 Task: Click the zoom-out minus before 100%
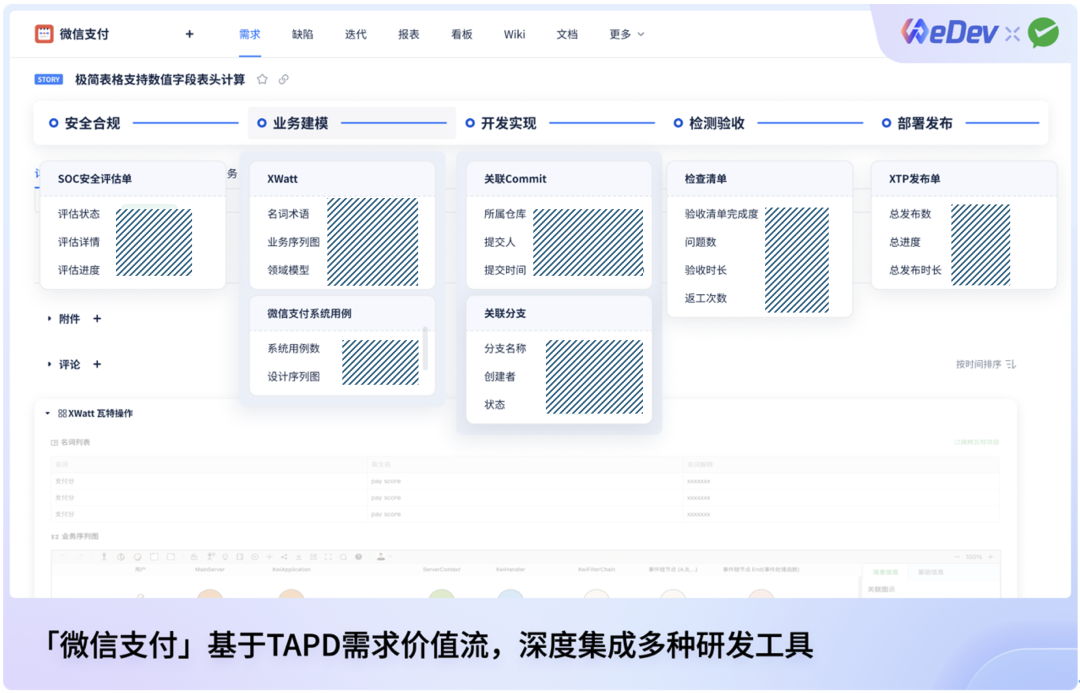957,557
